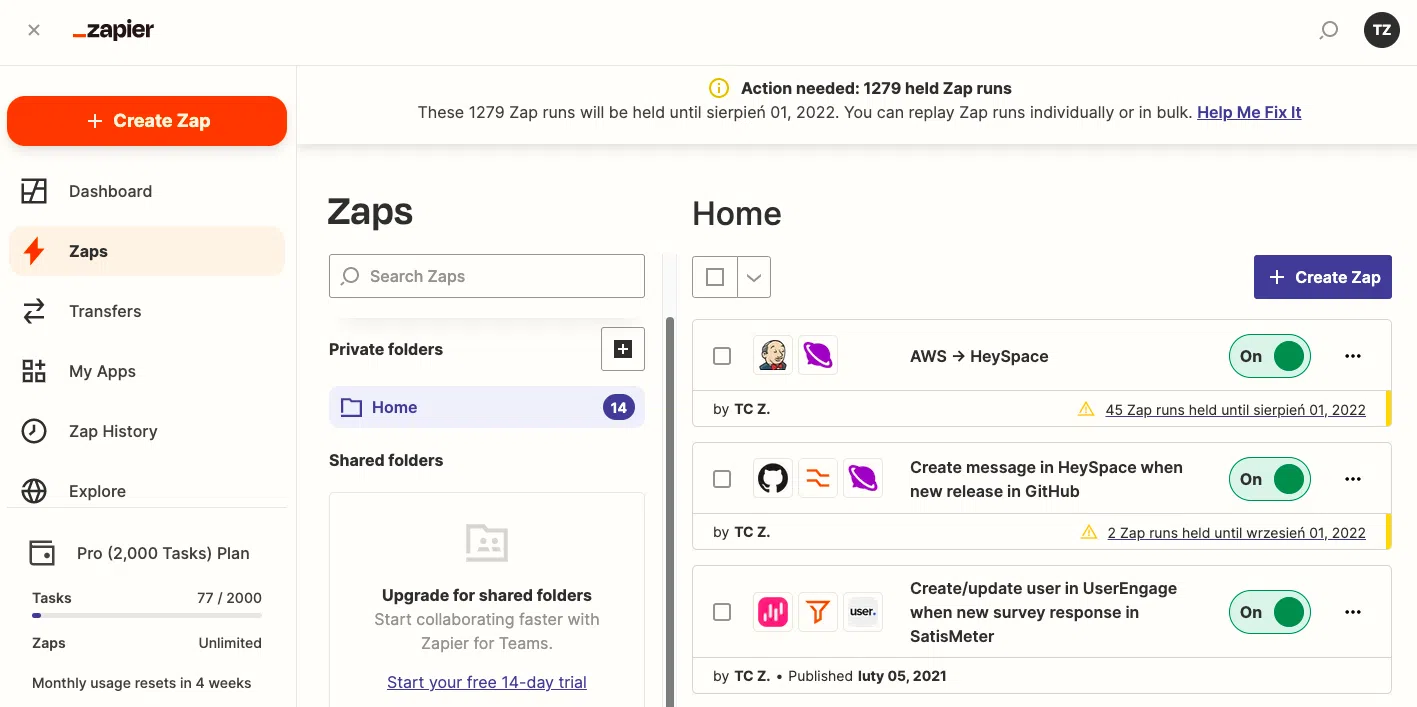Screen dimensions: 1417x707
Task: Click the Transfers arrows icon
Action: (34, 311)
